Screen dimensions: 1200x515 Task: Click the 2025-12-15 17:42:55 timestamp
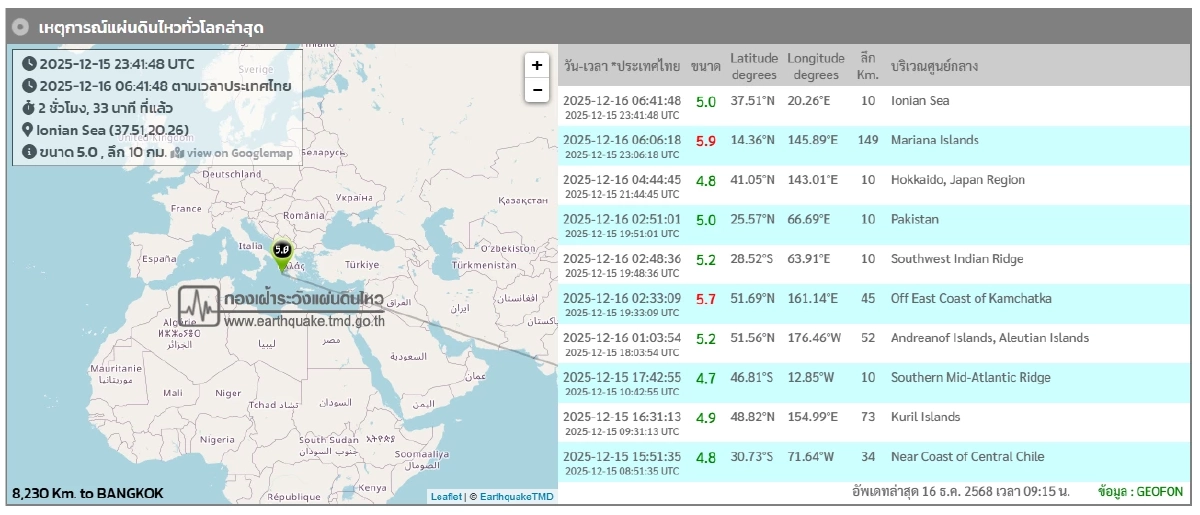click(622, 377)
